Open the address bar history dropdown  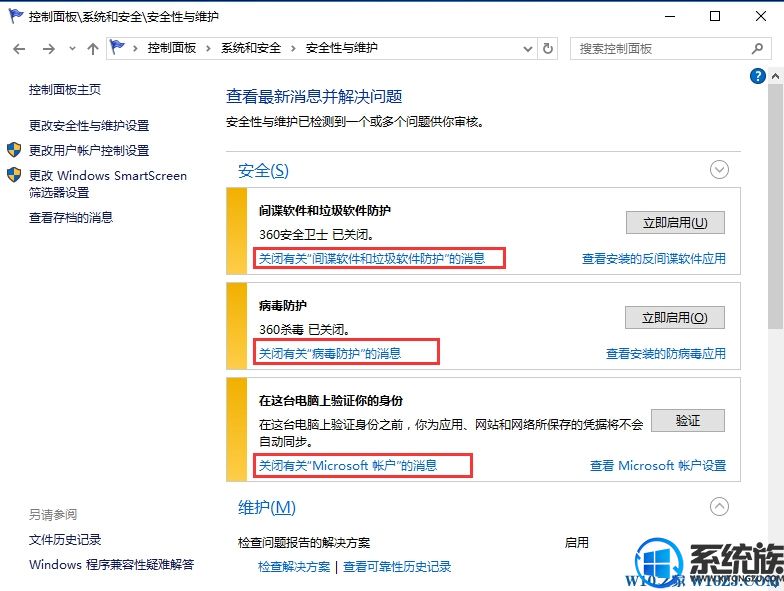(528, 49)
